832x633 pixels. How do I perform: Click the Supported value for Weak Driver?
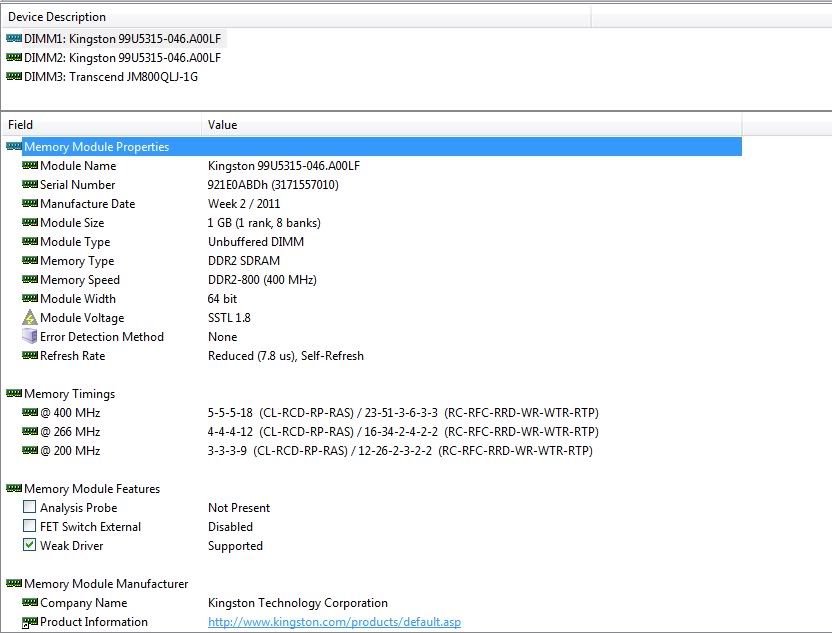(x=236, y=546)
